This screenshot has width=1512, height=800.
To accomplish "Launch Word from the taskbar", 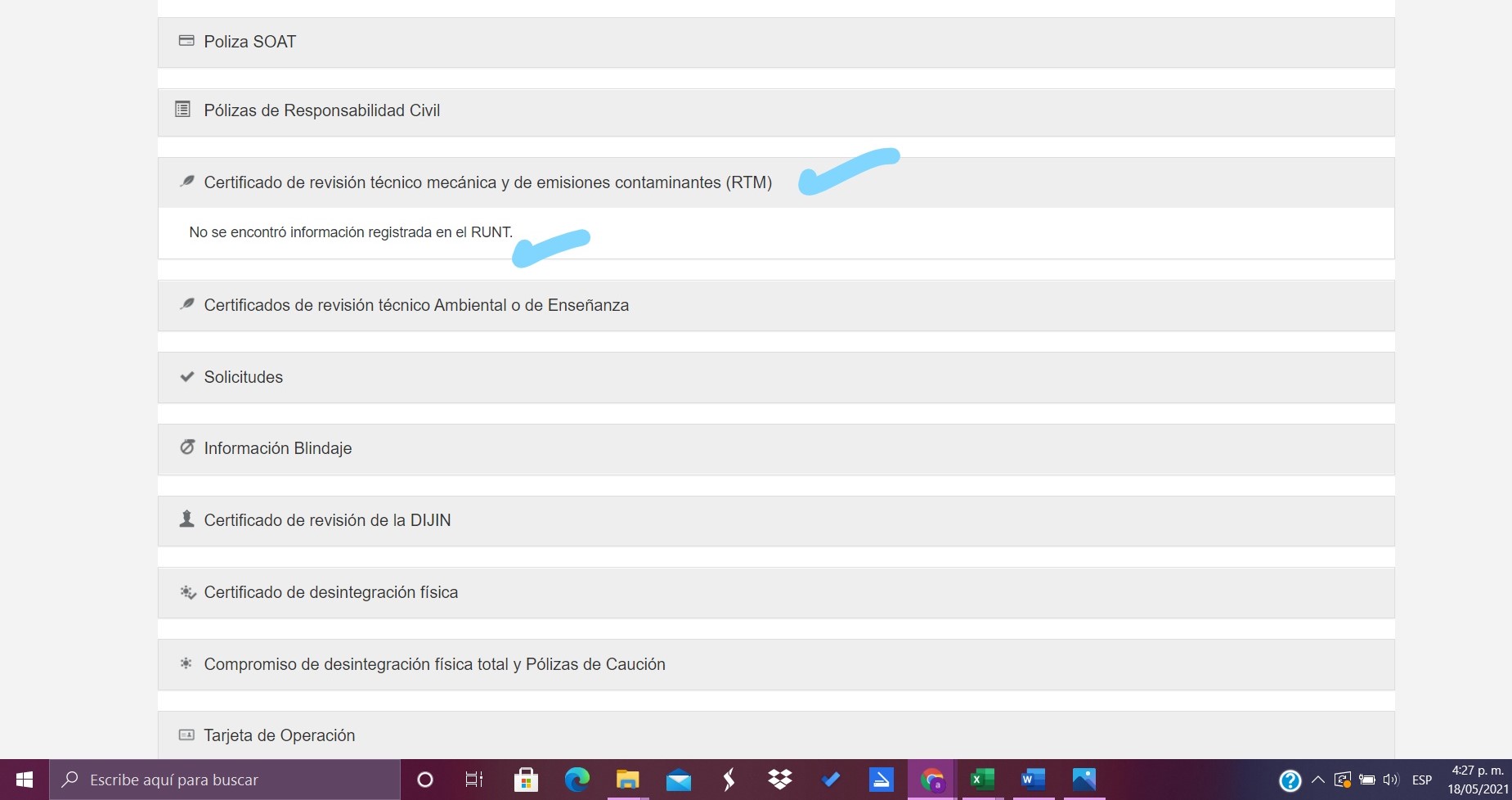I will click(x=1033, y=780).
